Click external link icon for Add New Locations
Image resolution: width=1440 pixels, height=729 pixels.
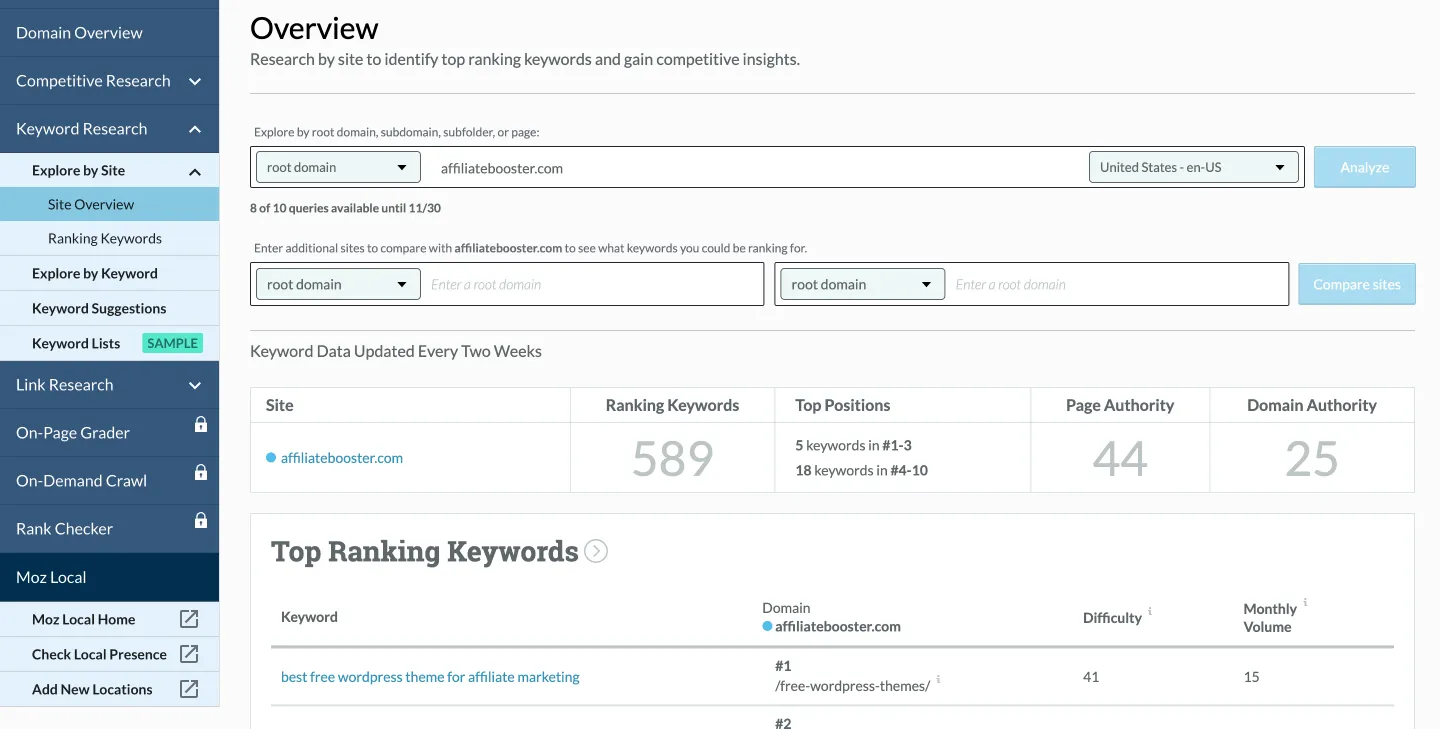click(x=189, y=689)
